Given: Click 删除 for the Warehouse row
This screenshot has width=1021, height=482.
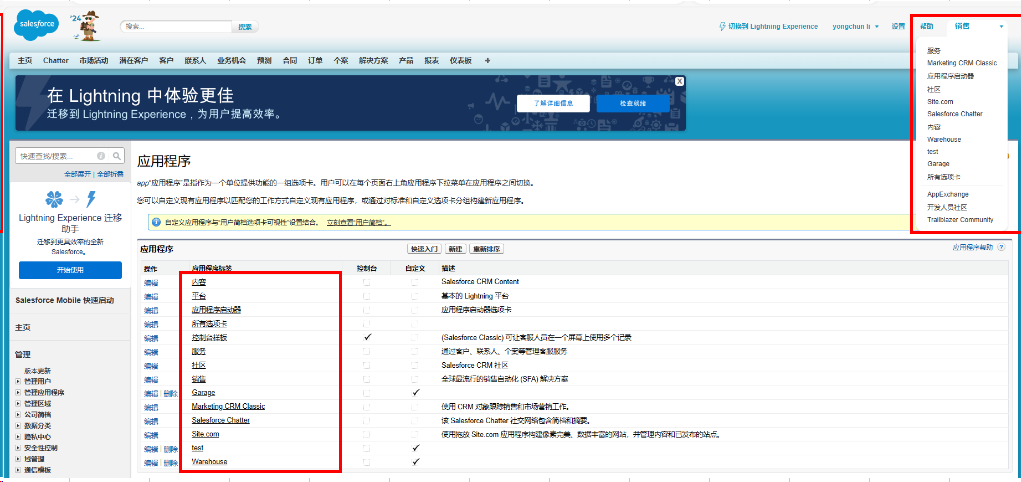Looking at the screenshot, I should click(171, 462).
